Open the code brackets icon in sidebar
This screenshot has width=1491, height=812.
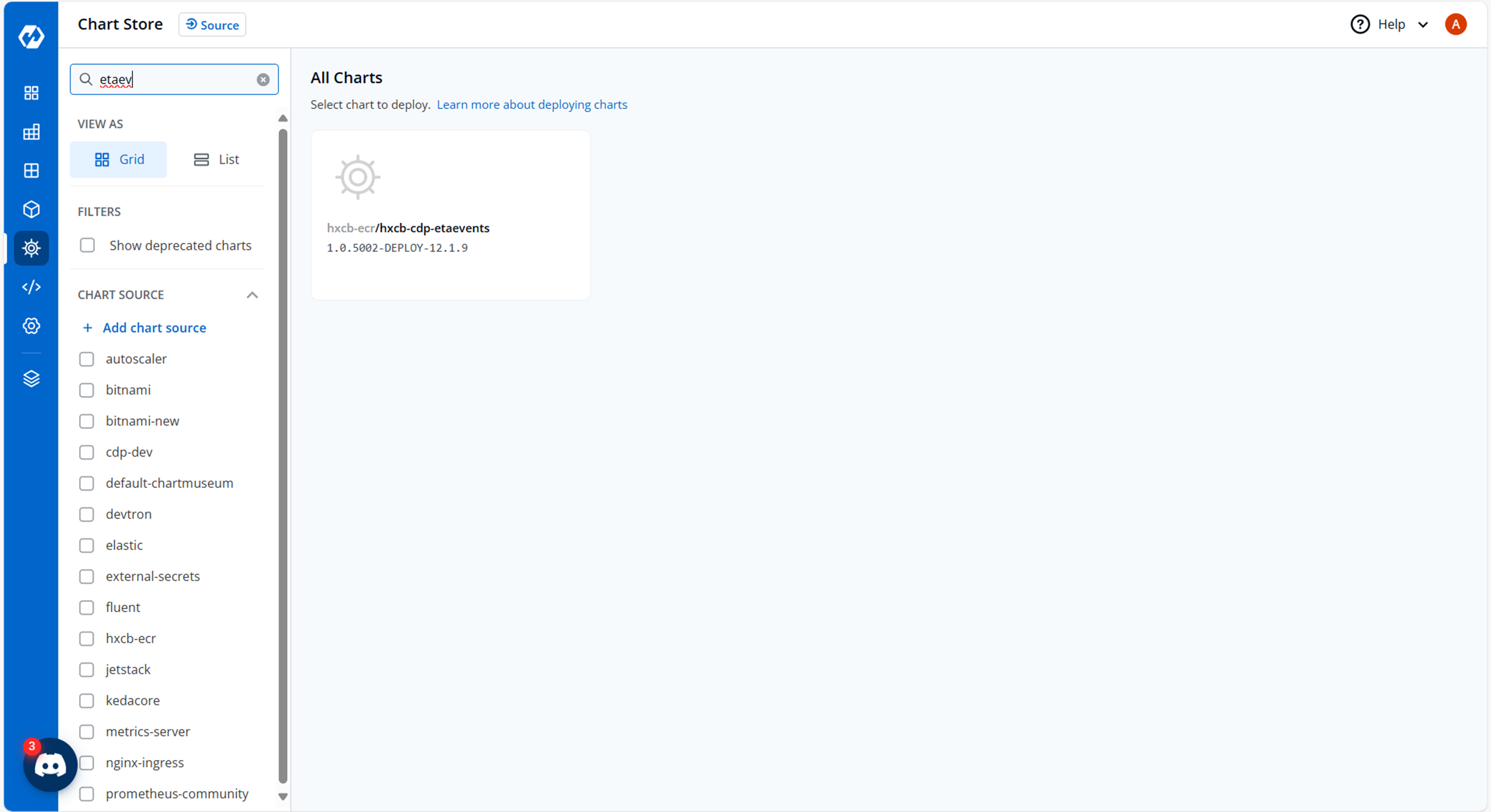coord(31,287)
